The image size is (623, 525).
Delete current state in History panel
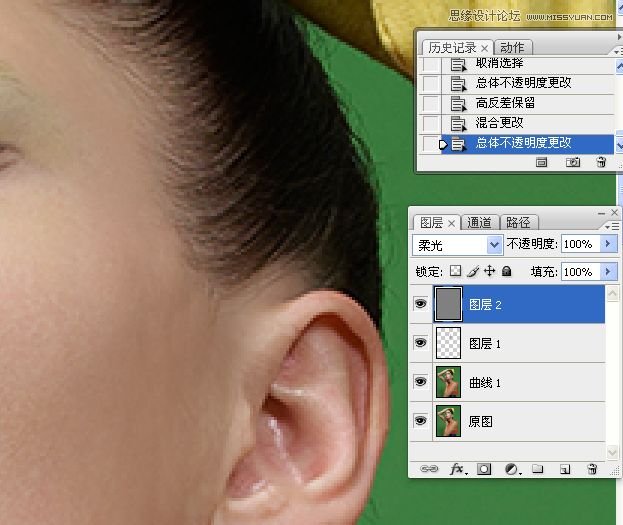pos(601,162)
